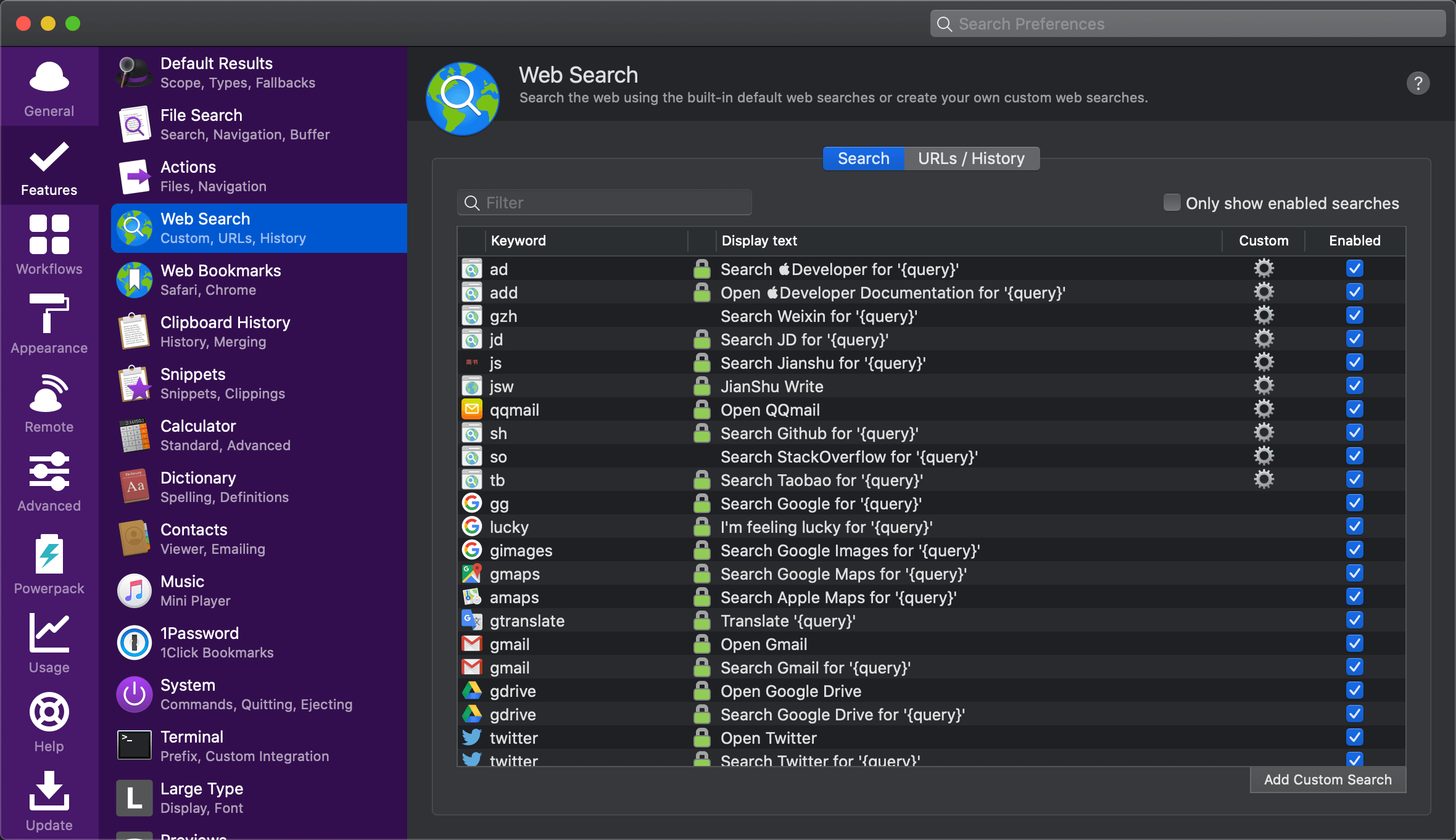Viewport: 1456px width, 840px height.
Task: Disable the 'sh' Github search checkbox
Action: (1354, 432)
